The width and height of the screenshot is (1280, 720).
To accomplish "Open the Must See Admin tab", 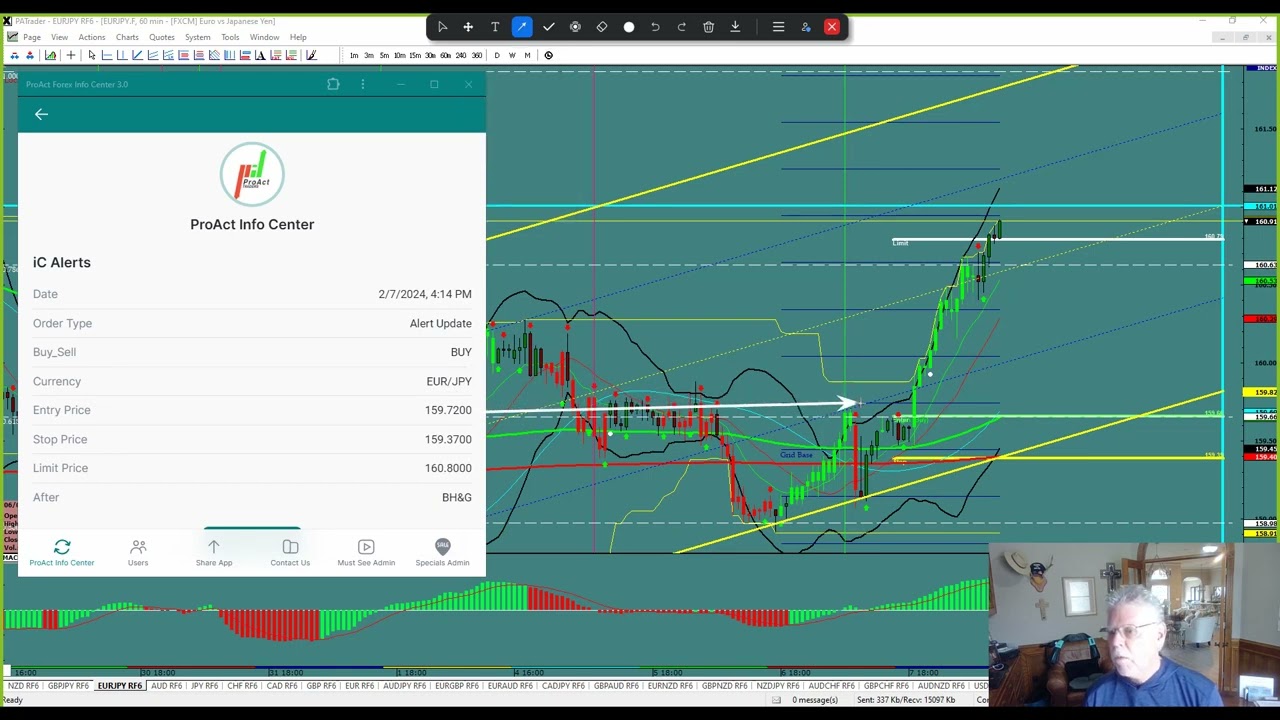I will pyautogui.click(x=366, y=552).
